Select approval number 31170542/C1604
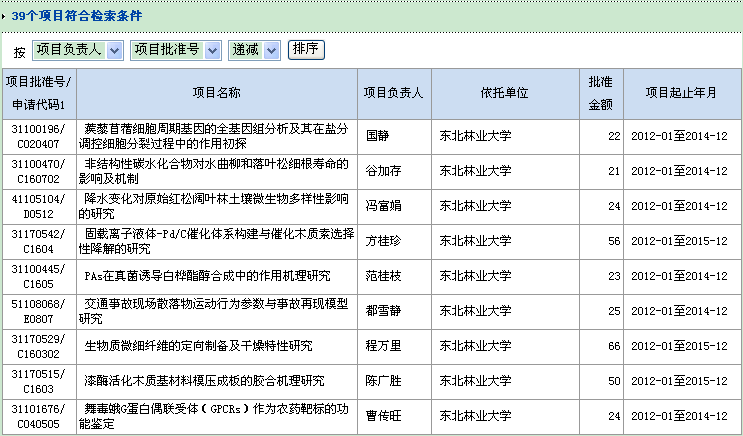The width and height of the screenshot is (743, 436). [x=38, y=242]
